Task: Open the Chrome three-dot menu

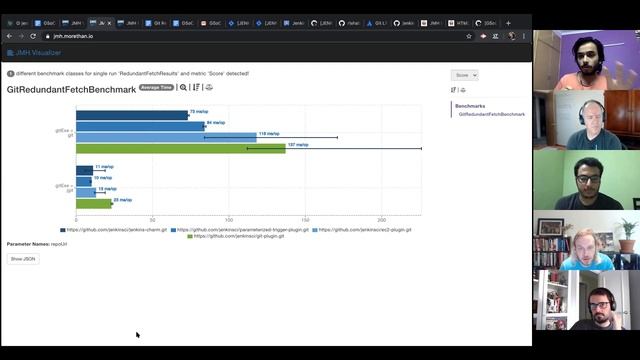Action: (524, 36)
